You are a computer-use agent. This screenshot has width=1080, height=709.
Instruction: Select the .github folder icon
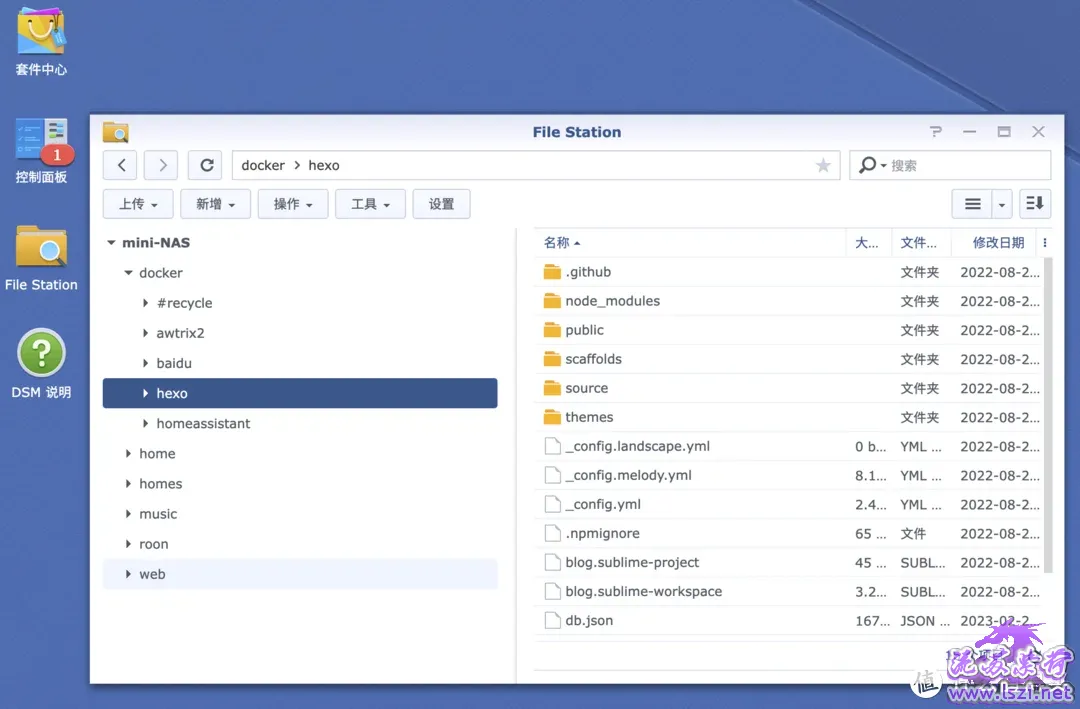(x=552, y=272)
